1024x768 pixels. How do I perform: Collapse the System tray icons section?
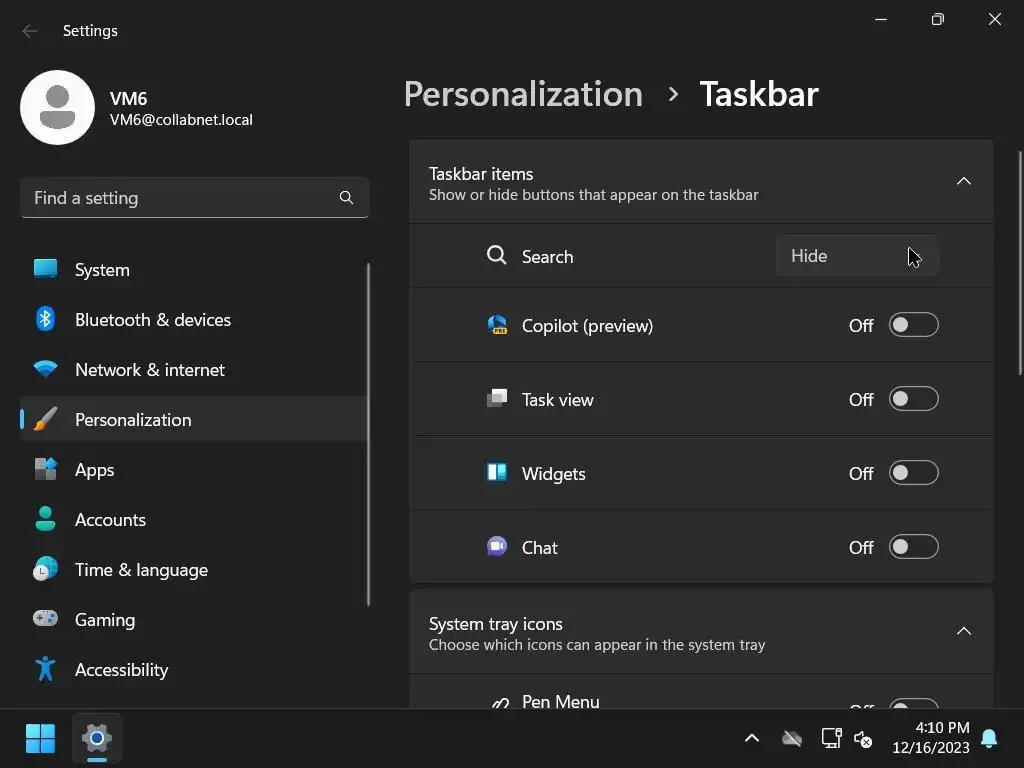pos(964,631)
